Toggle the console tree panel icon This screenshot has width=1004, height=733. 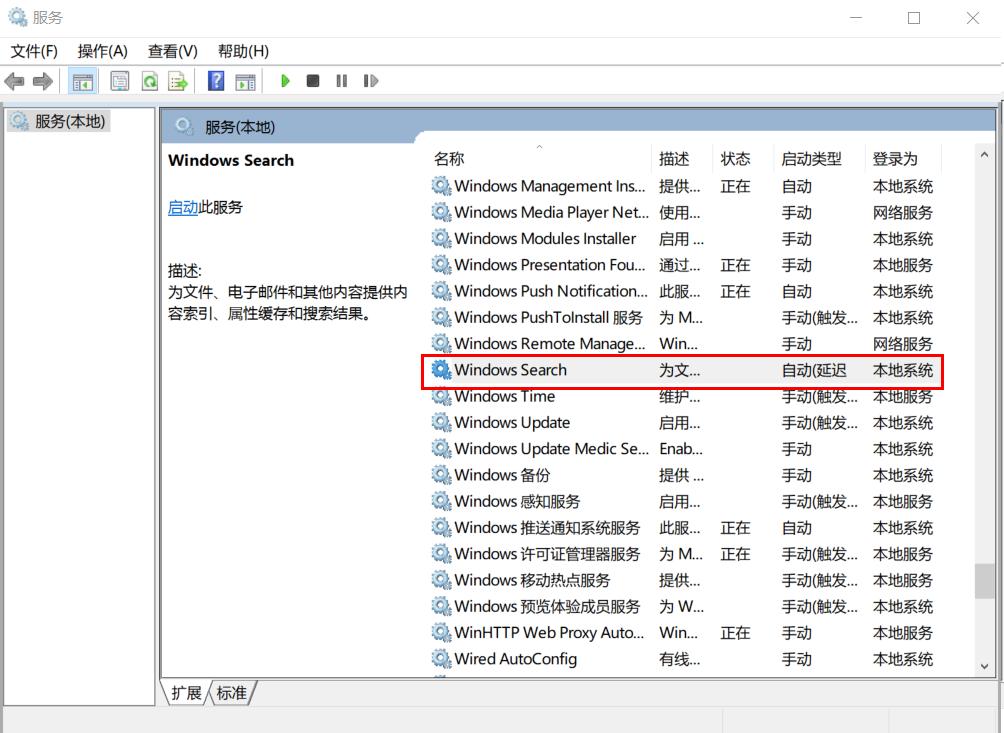[x=84, y=81]
